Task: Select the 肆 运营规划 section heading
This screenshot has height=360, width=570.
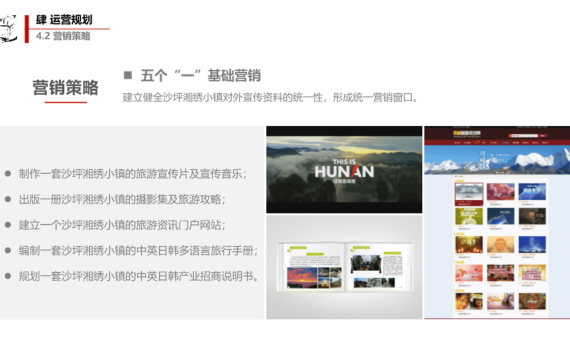Action: tap(64, 20)
